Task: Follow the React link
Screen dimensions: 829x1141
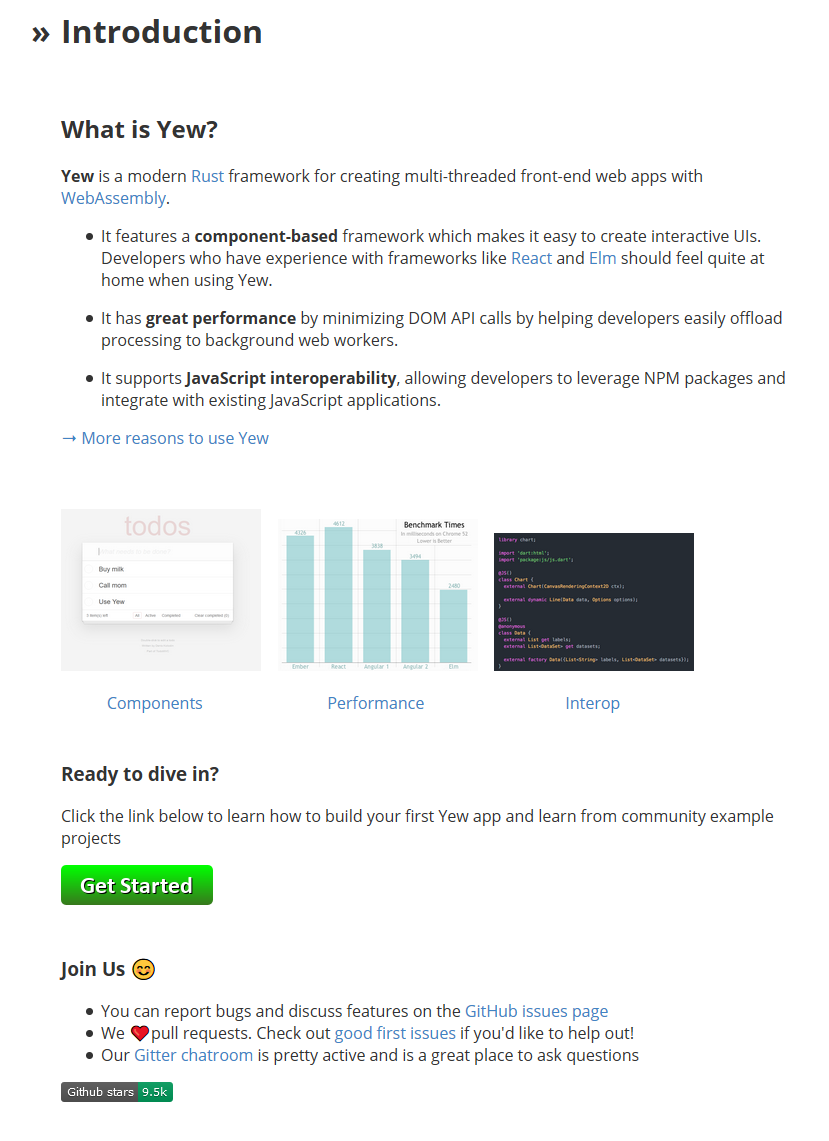Action: (x=531, y=258)
